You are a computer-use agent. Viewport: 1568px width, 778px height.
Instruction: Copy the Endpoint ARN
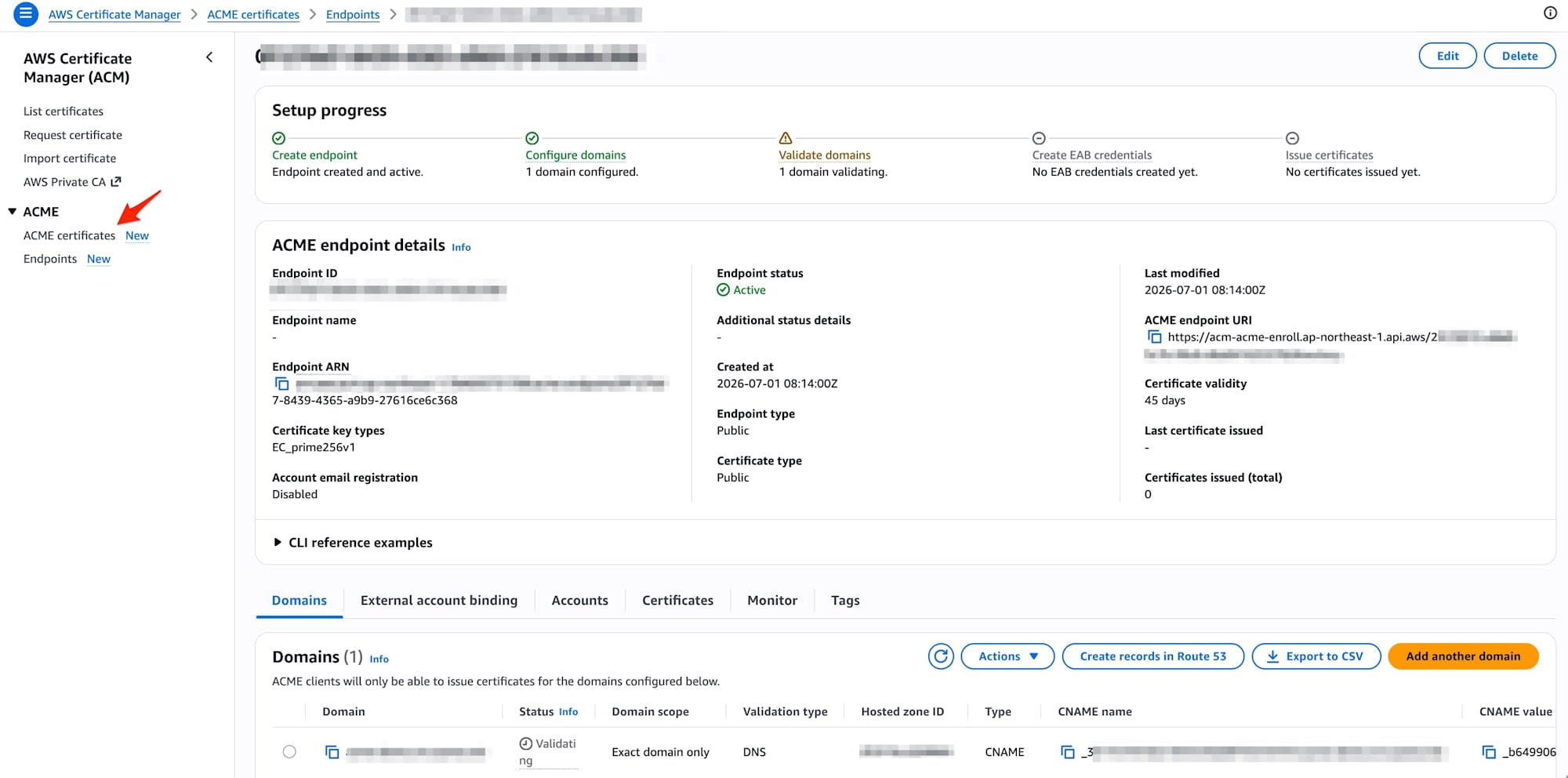(x=282, y=384)
